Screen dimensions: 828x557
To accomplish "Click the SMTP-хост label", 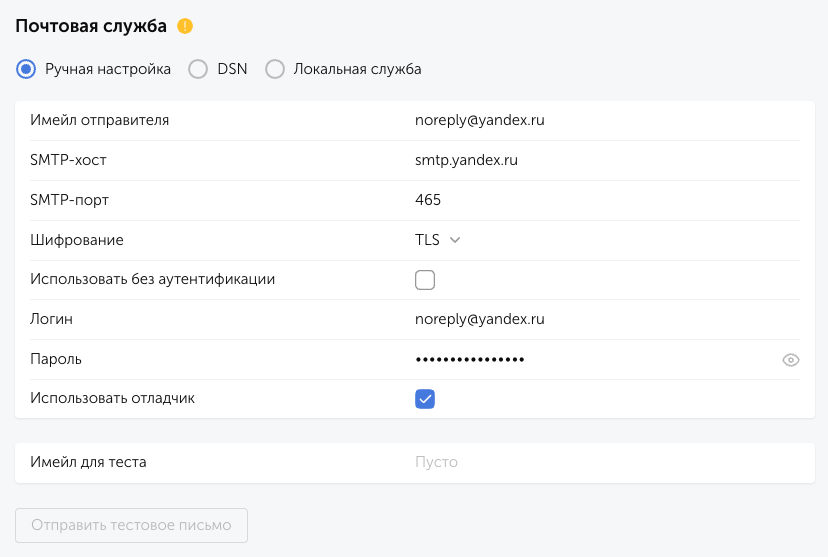I will (x=68, y=161).
